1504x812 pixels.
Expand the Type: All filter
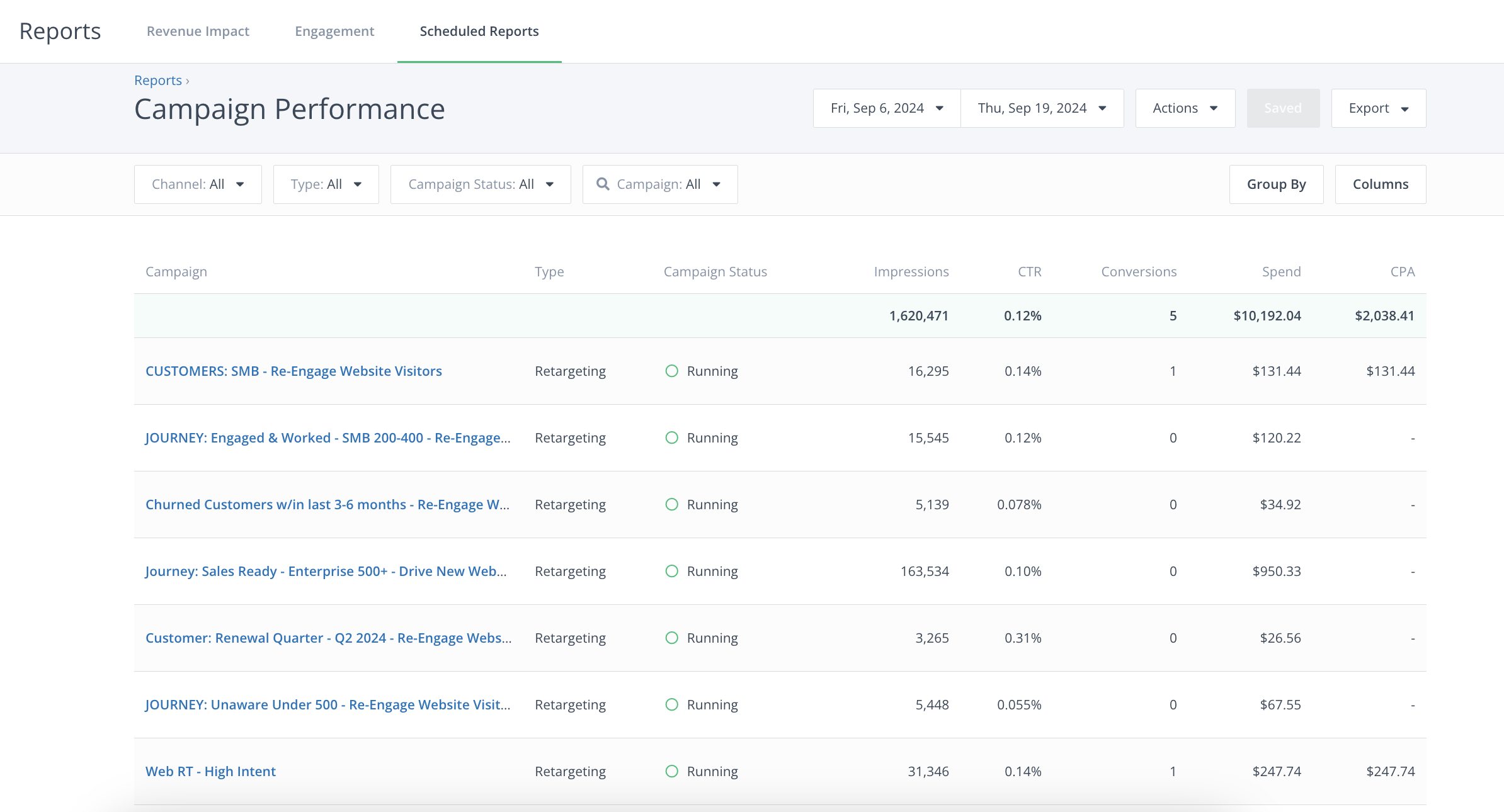[326, 184]
